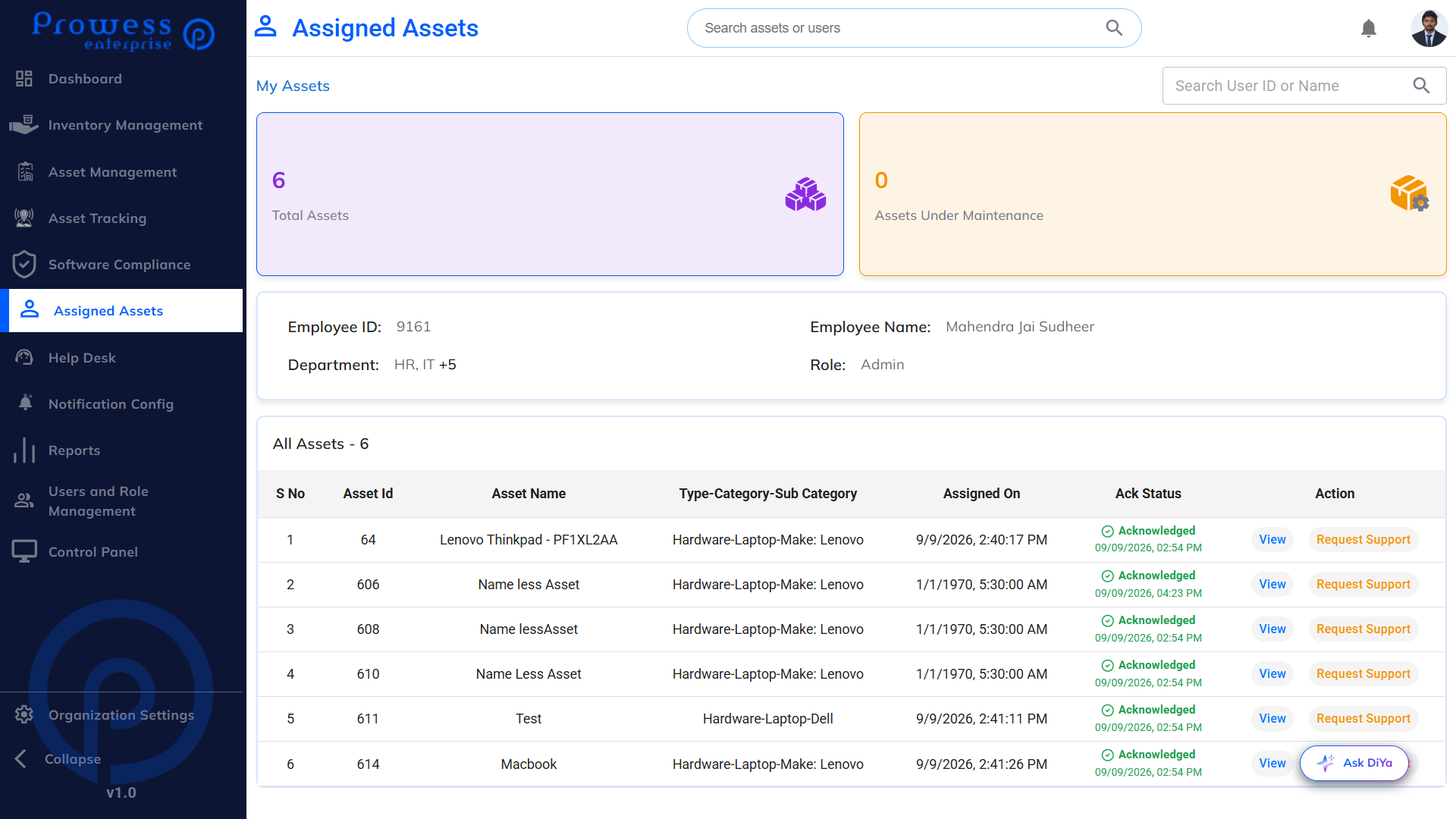Click the Assigned On column header
Image resolution: width=1456 pixels, height=819 pixels.
981,494
